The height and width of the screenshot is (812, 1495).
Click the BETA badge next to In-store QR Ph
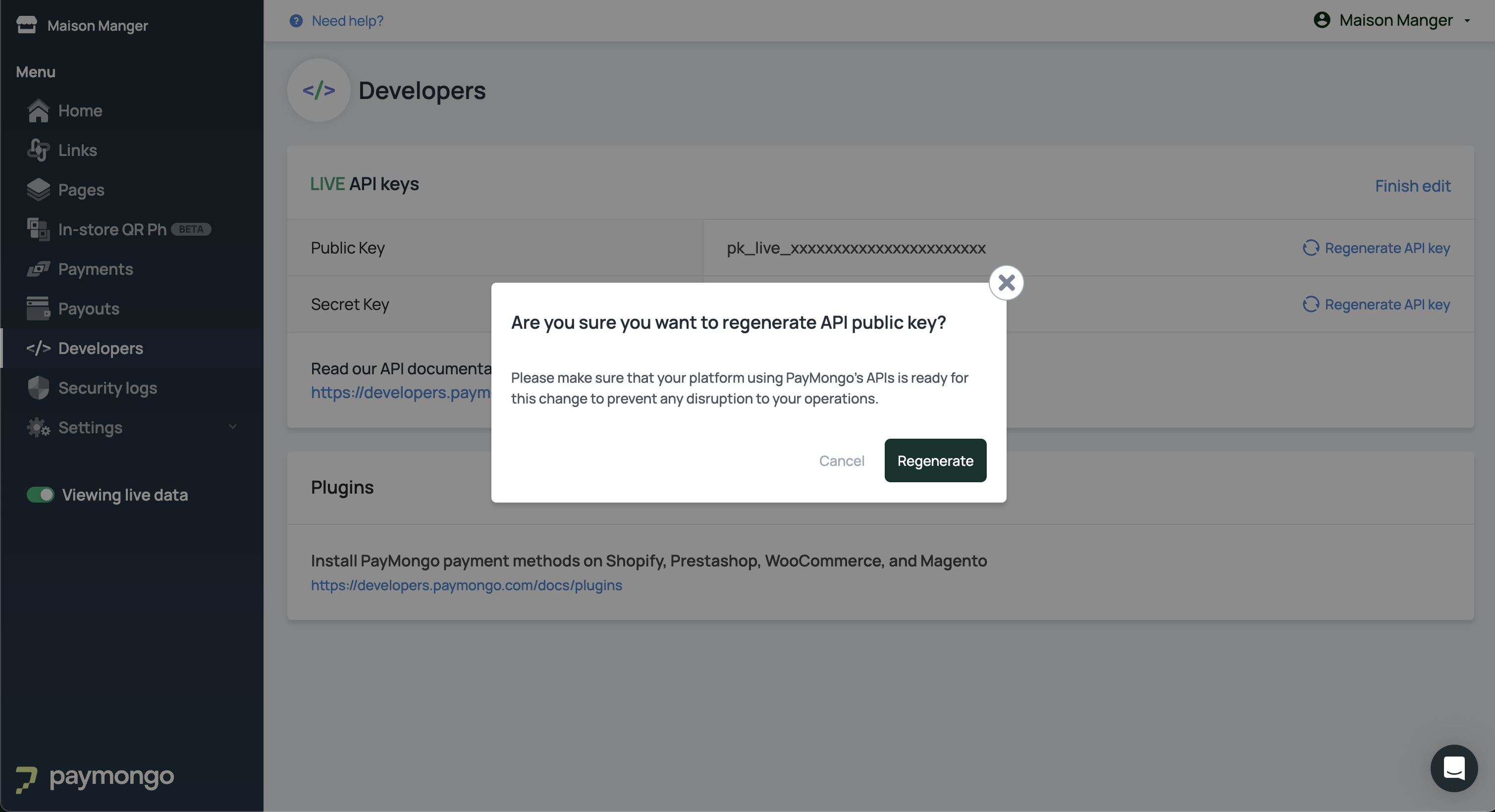click(191, 229)
